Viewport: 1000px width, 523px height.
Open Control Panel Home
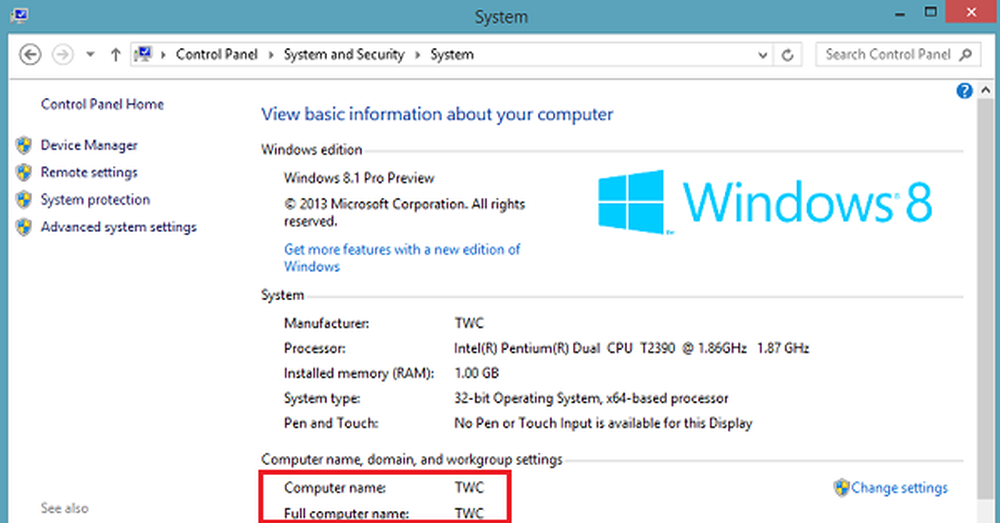point(102,104)
